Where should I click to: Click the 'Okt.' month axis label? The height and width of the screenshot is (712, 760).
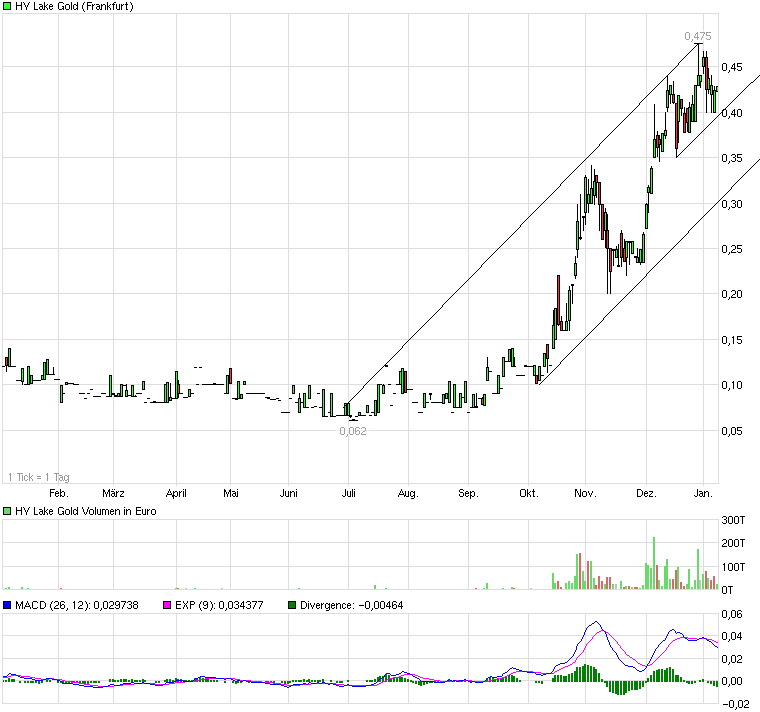point(529,493)
